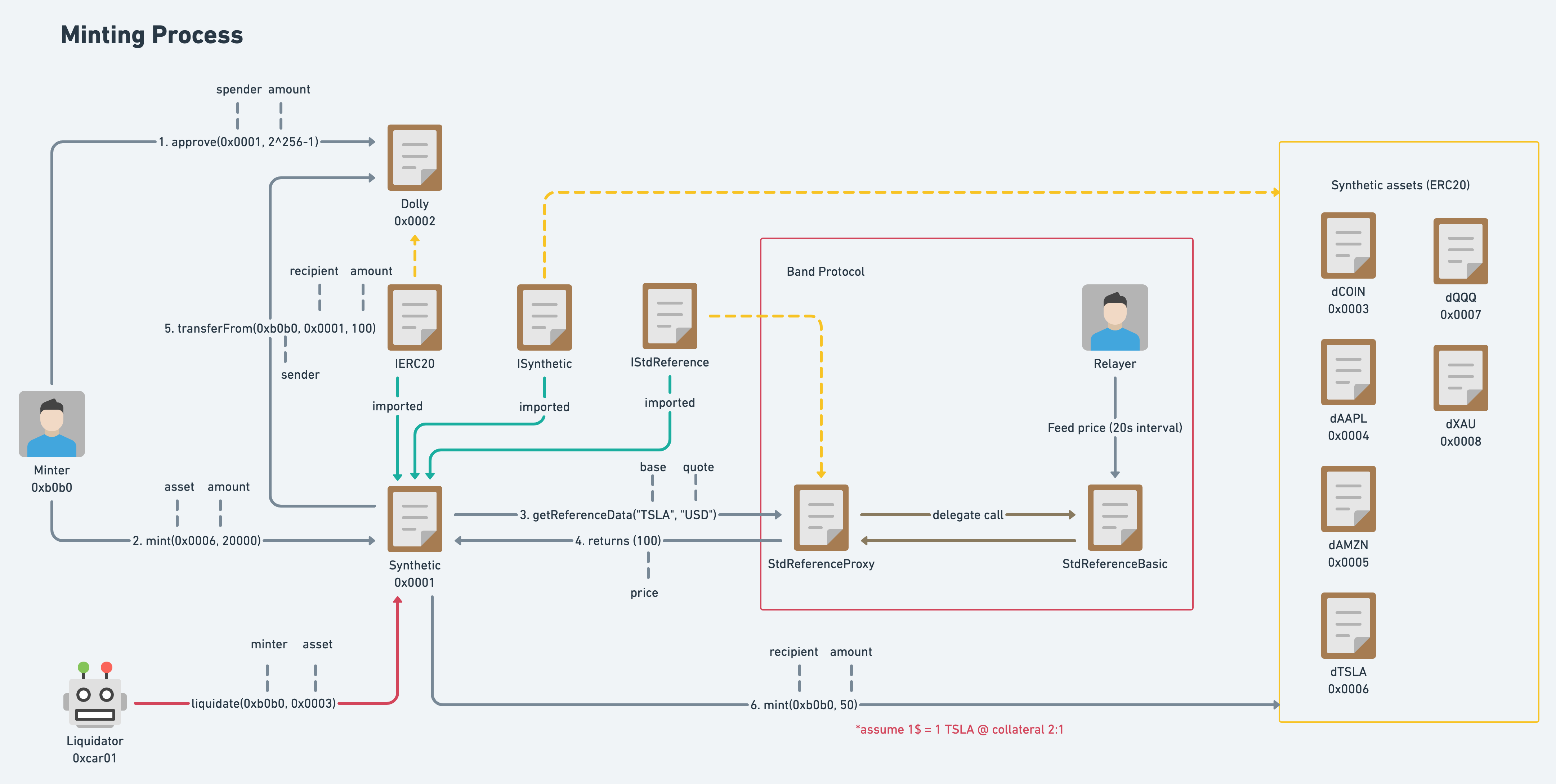Click the Dolly 0x0002 contract icon
Viewport: 1556px width, 784px height.
tap(414, 158)
